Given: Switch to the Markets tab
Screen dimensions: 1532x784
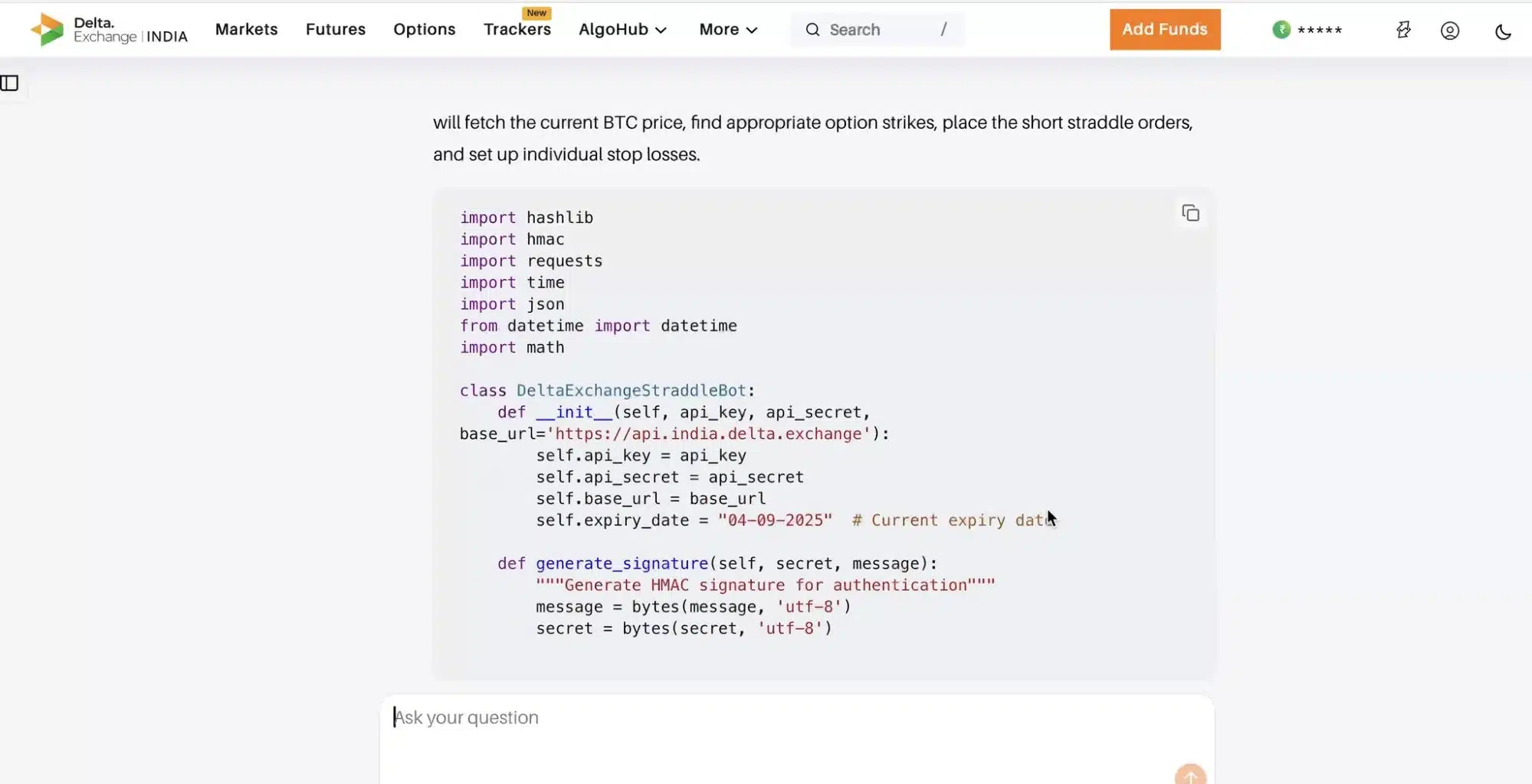Looking at the screenshot, I should point(246,29).
